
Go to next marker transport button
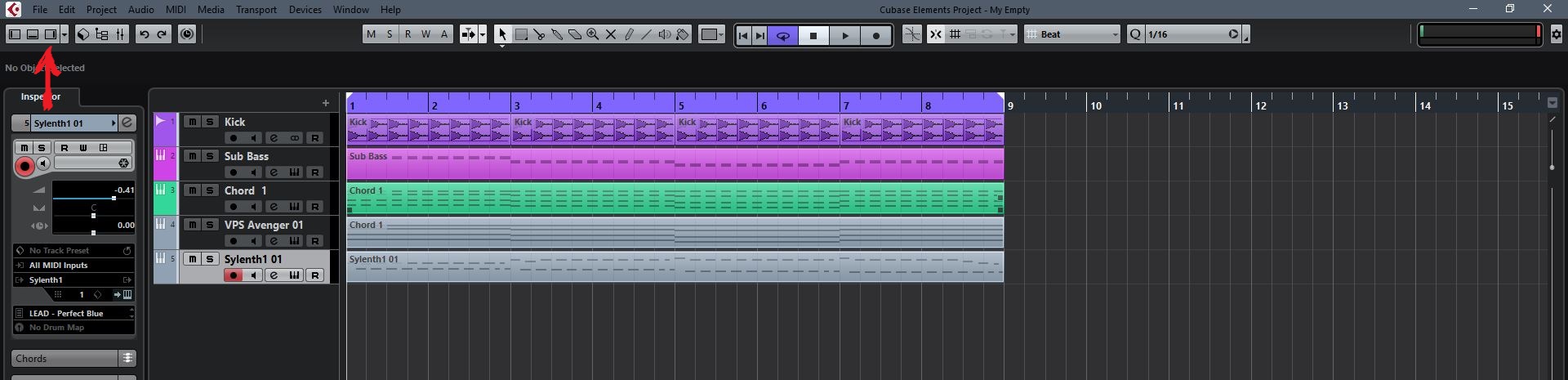point(759,35)
